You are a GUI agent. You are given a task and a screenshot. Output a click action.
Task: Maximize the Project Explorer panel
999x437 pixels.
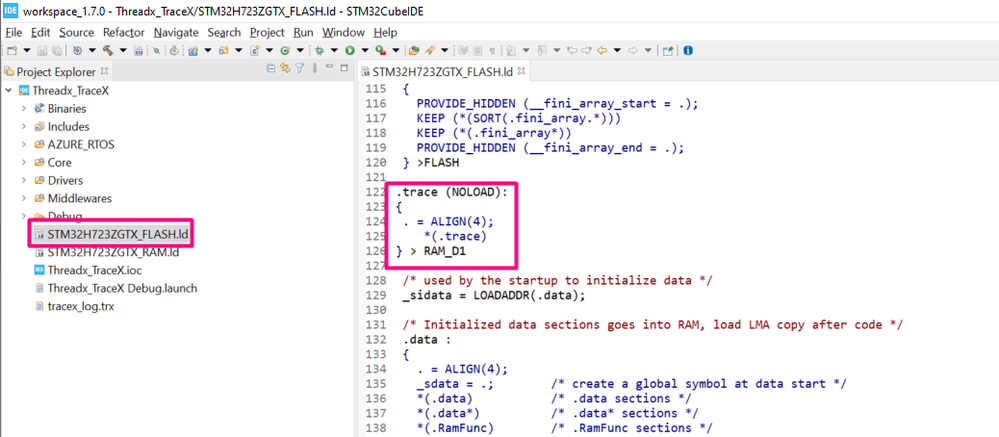tap(344, 68)
